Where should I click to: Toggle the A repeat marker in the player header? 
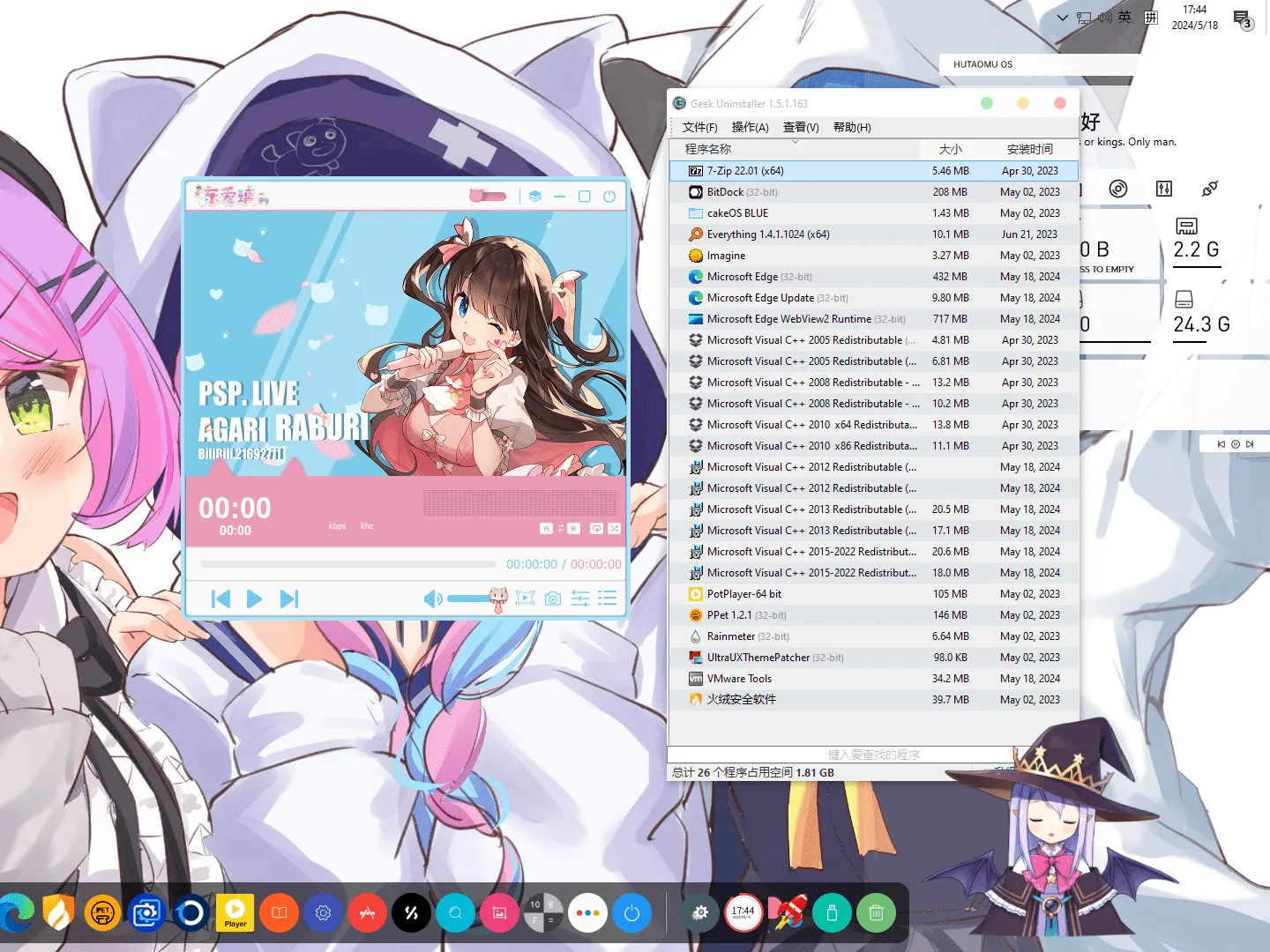(546, 528)
